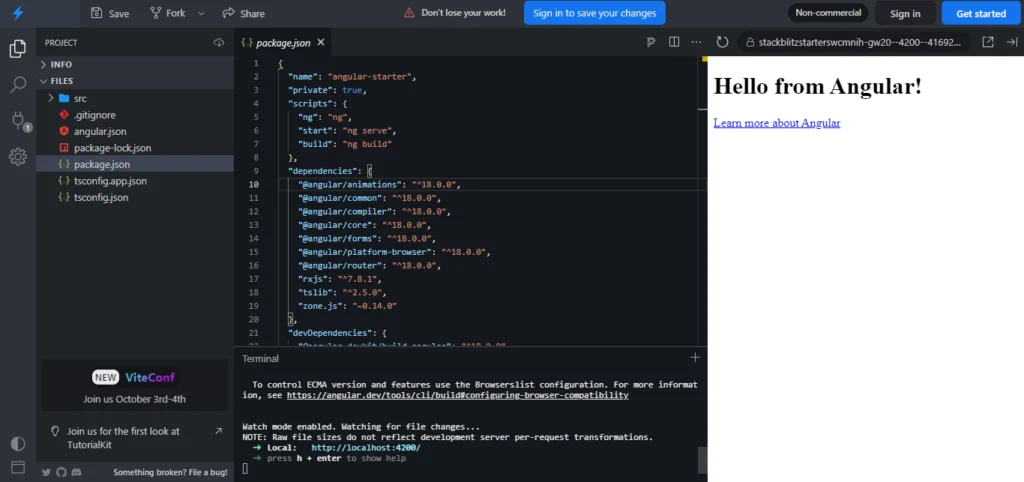Open the Explorer files sidebar icon
The height and width of the screenshot is (482, 1024).
[x=18, y=48]
